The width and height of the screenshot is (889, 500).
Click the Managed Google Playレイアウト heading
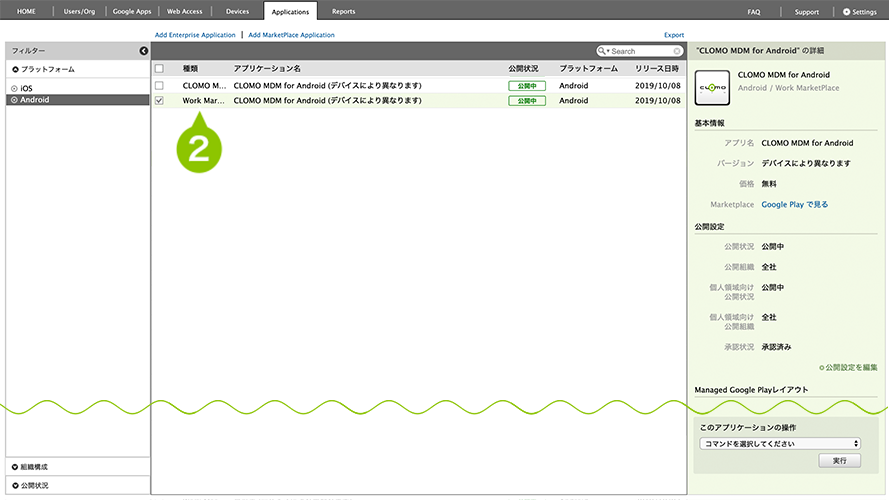coord(751,390)
